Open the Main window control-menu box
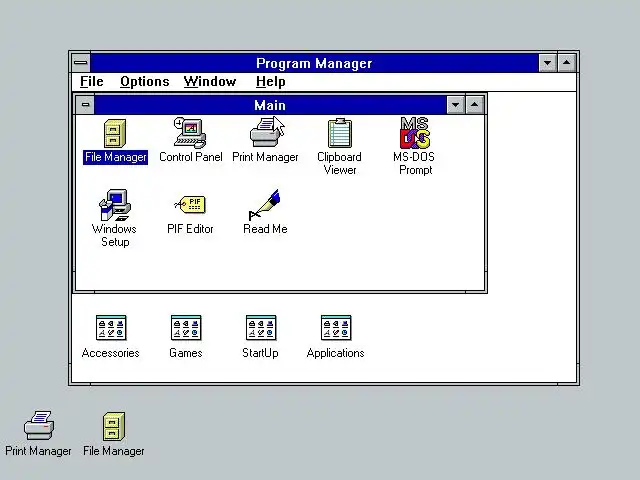 (85, 105)
